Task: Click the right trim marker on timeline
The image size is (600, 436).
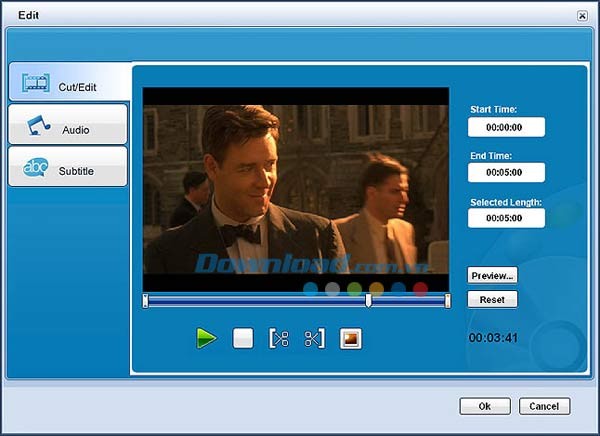Action: coord(447,301)
